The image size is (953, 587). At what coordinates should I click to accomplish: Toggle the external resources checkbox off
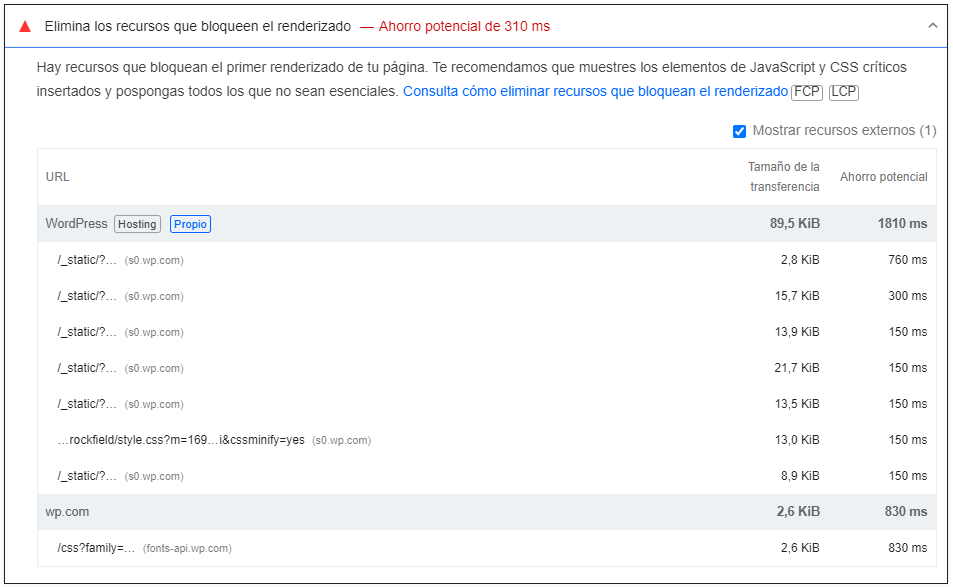(x=741, y=131)
